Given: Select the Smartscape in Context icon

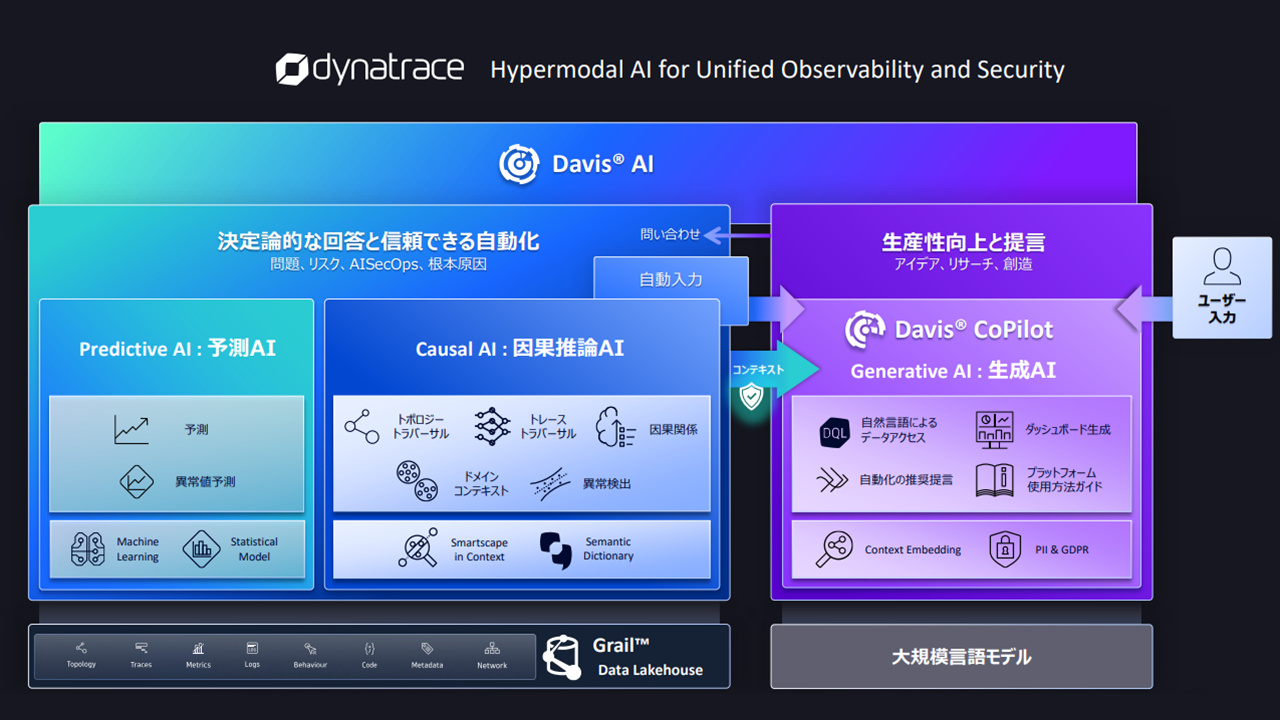Looking at the screenshot, I should pyautogui.click(x=418, y=548).
